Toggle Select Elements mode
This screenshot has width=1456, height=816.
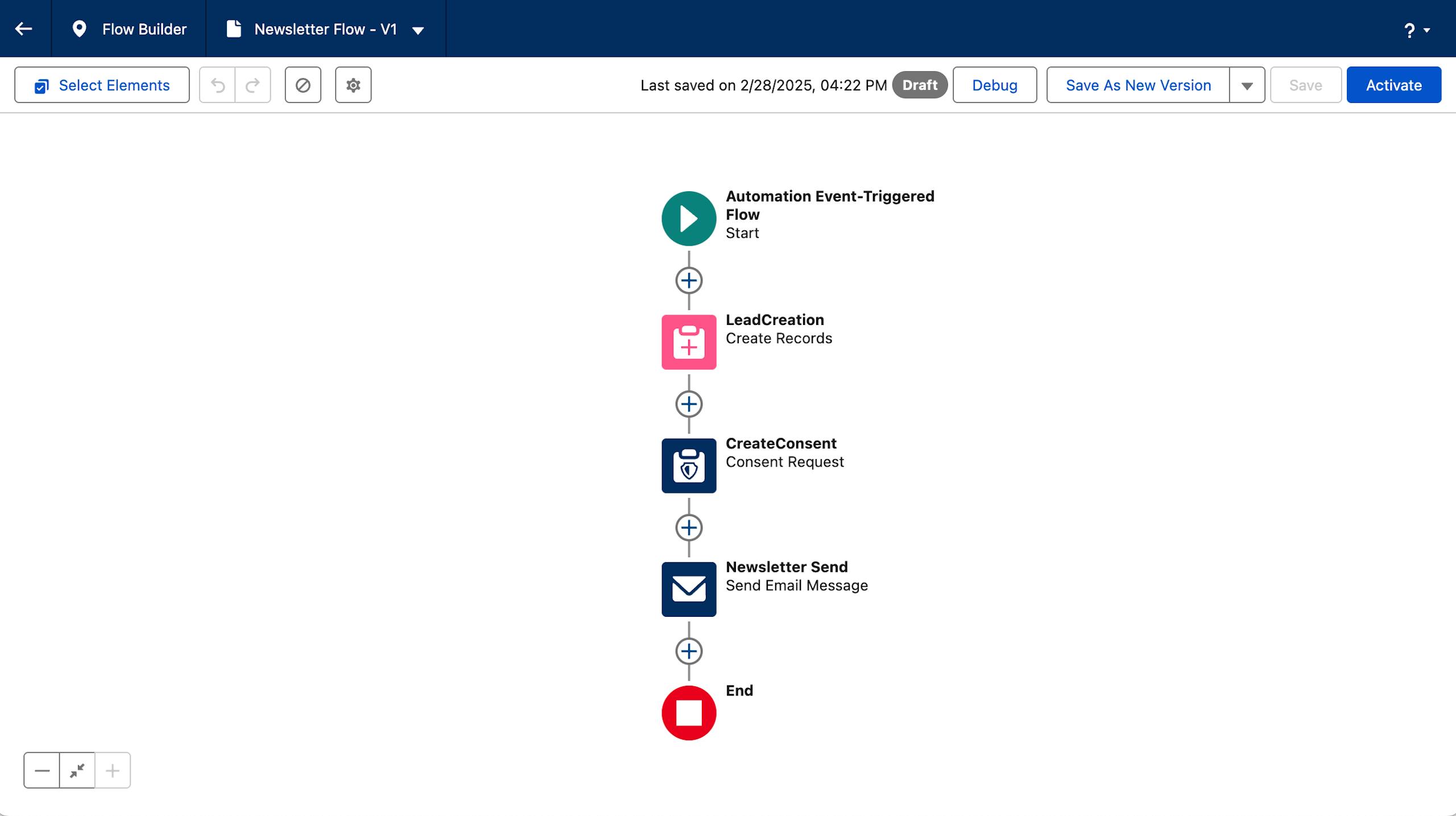[x=102, y=85]
